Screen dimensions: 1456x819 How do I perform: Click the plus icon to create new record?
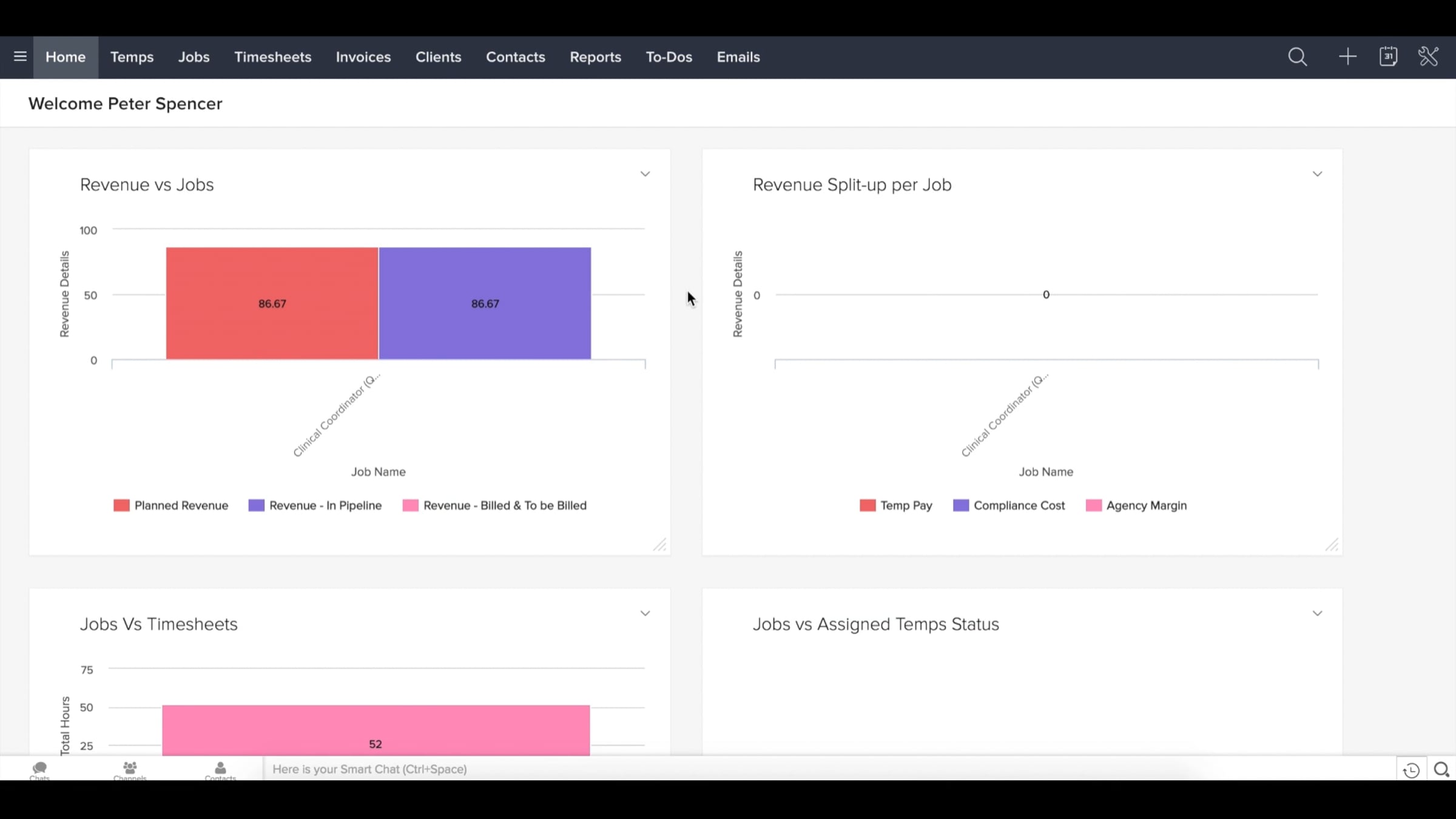[1347, 57]
